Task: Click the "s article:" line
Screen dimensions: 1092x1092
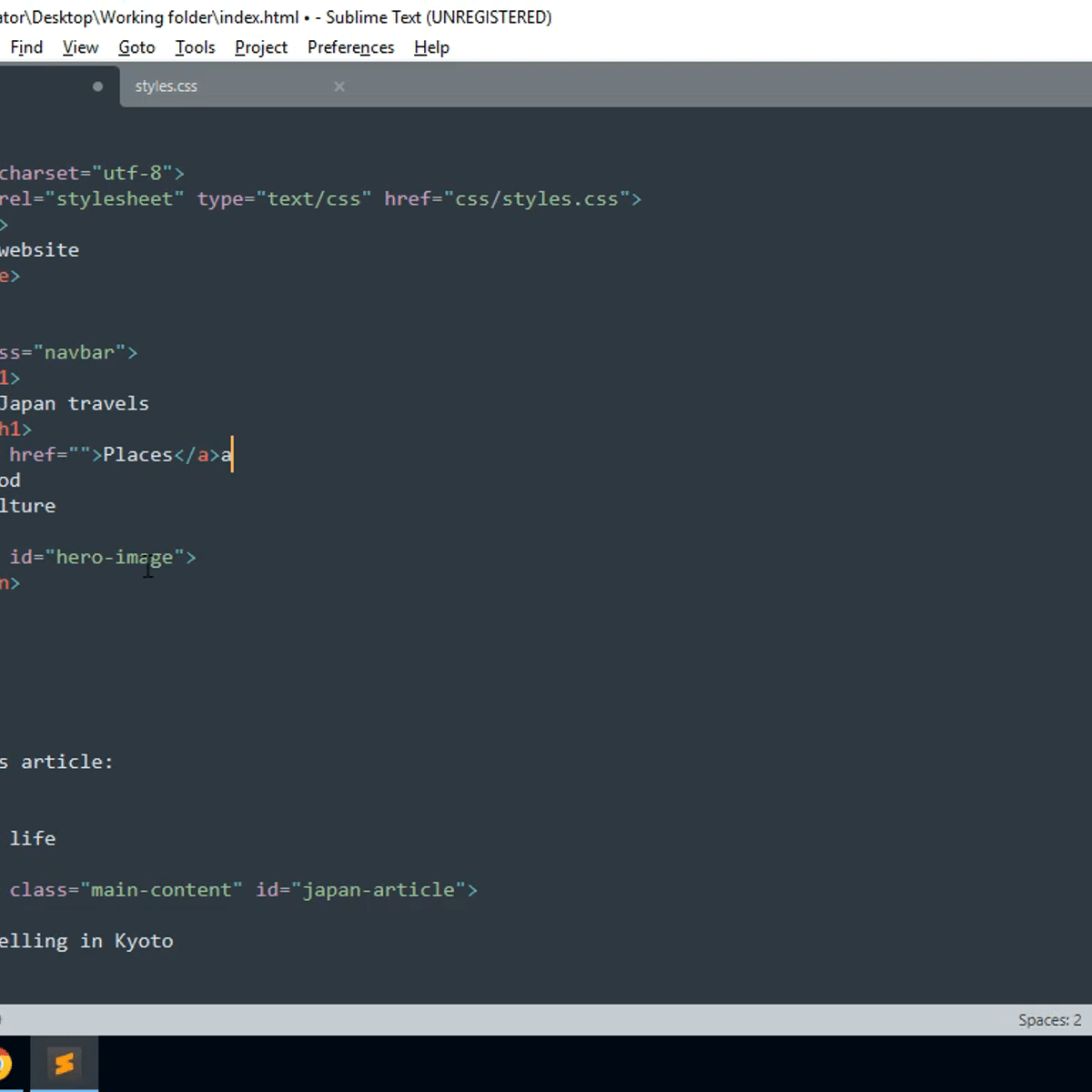Action: (56, 762)
